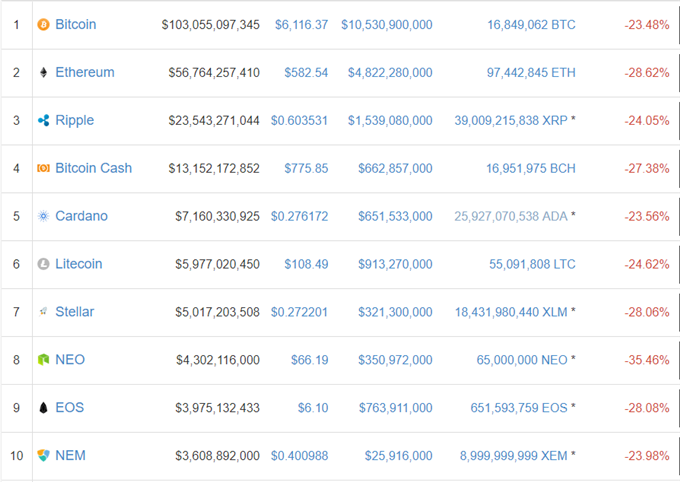Click the black EOS logo icon
The height and width of the screenshot is (482, 680).
click(43, 407)
